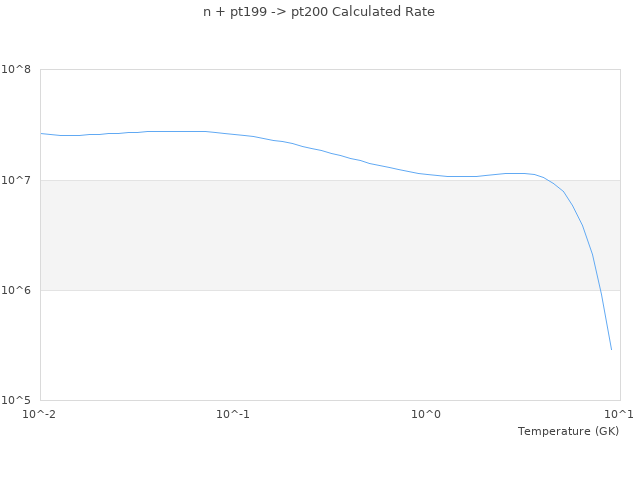Click the bottom edge of the gray band
This screenshot has width=640, height=480.
pos(300,290)
